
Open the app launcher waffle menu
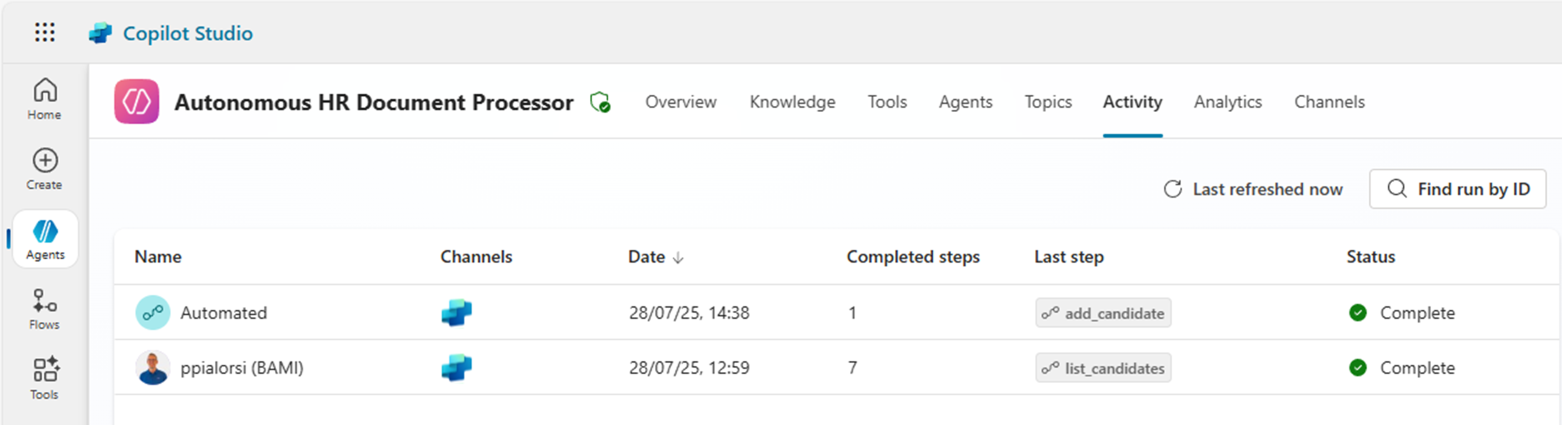point(45,33)
